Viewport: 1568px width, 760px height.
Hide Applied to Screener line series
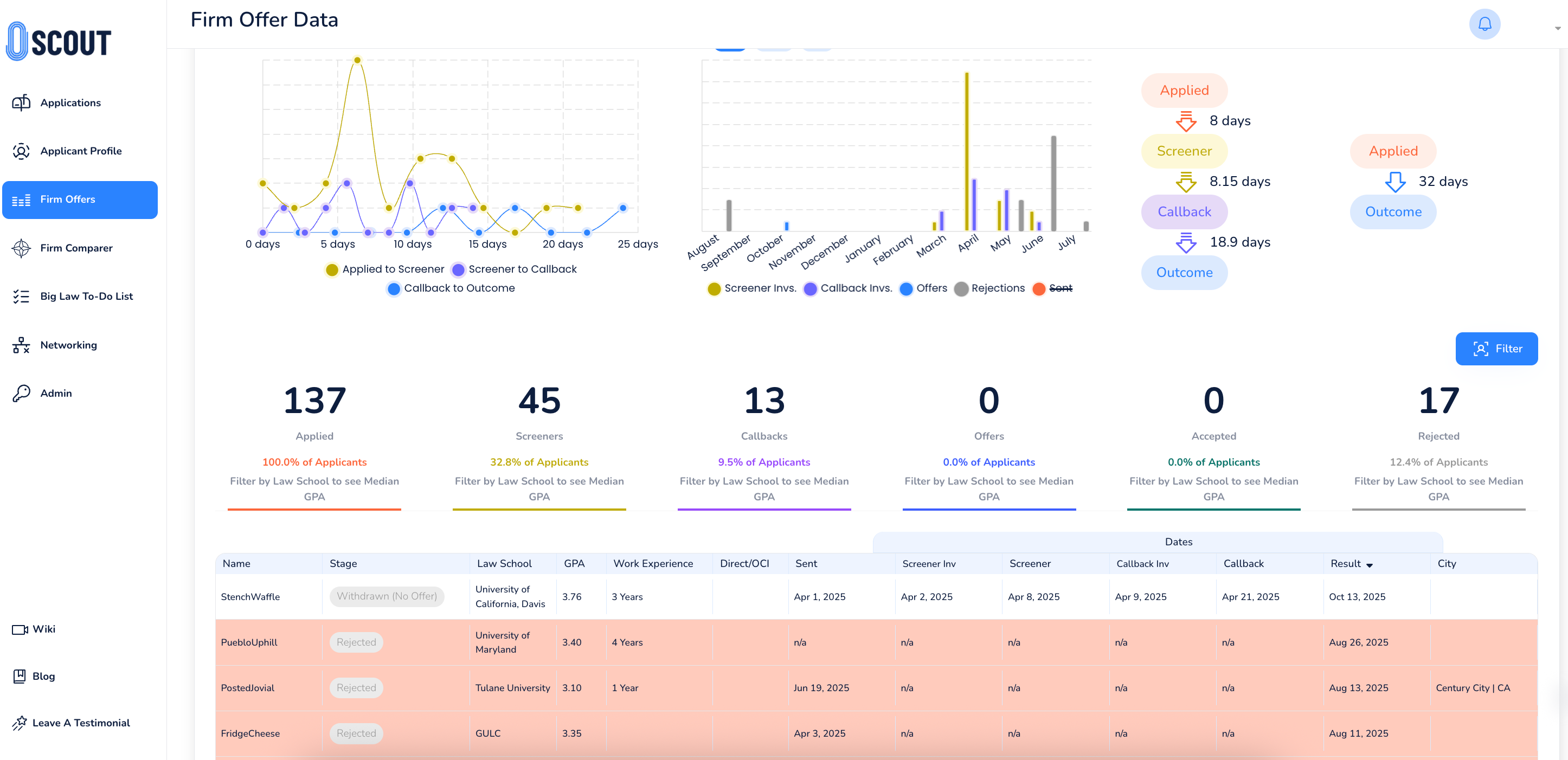click(x=392, y=269)
